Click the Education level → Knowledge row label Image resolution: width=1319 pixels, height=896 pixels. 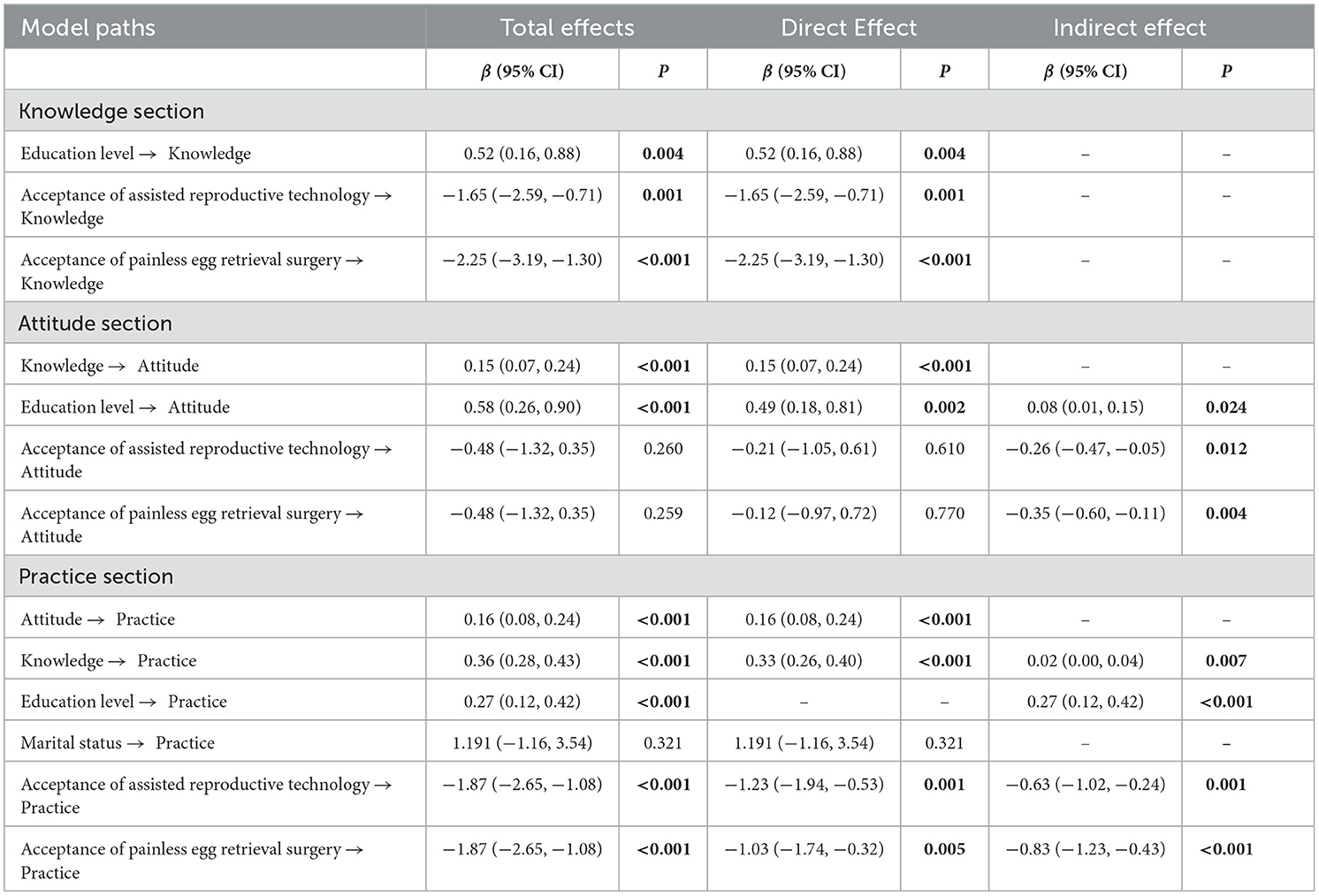pos(136,154)
